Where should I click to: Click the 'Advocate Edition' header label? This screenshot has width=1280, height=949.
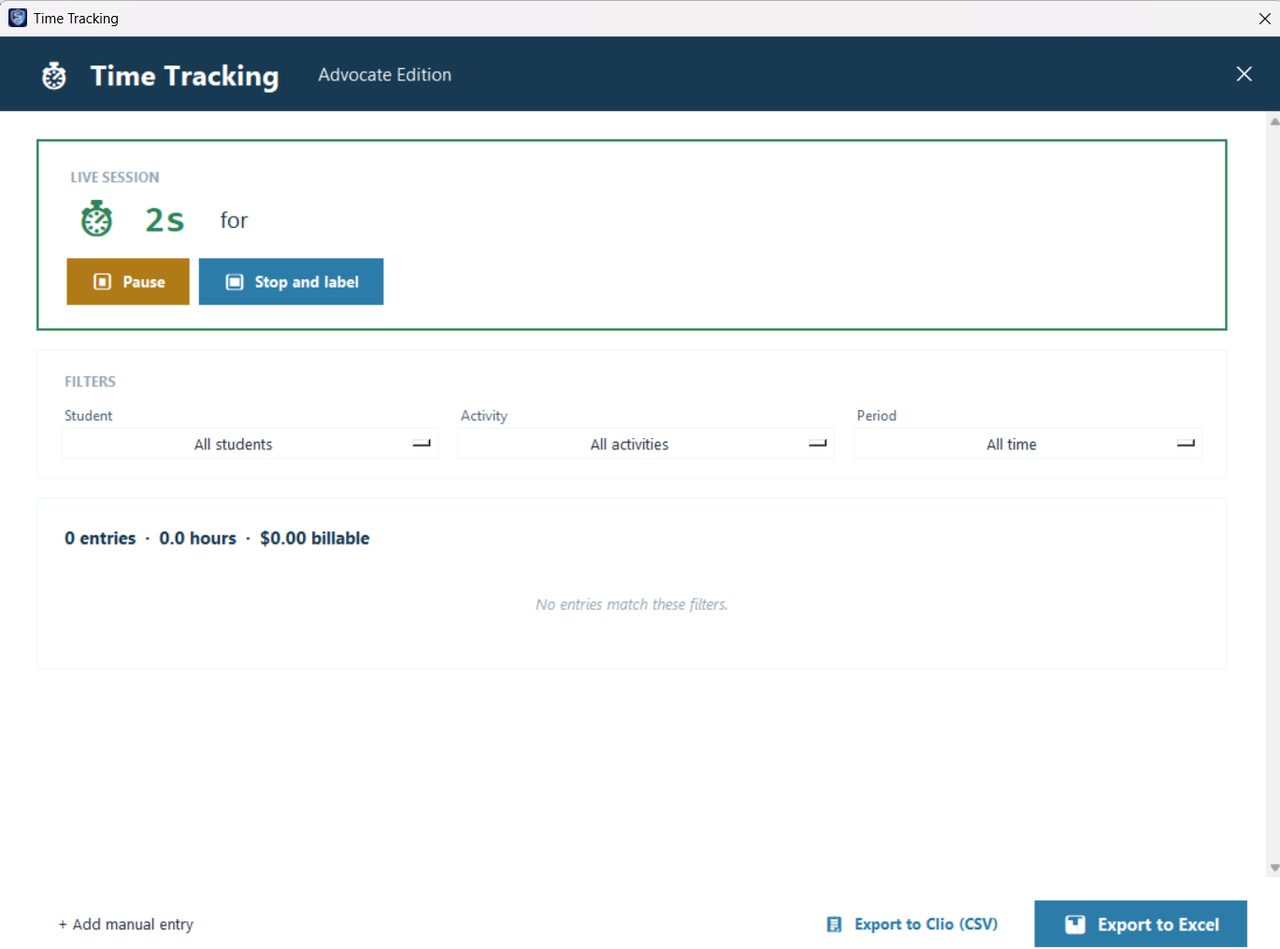pos(385,75)
